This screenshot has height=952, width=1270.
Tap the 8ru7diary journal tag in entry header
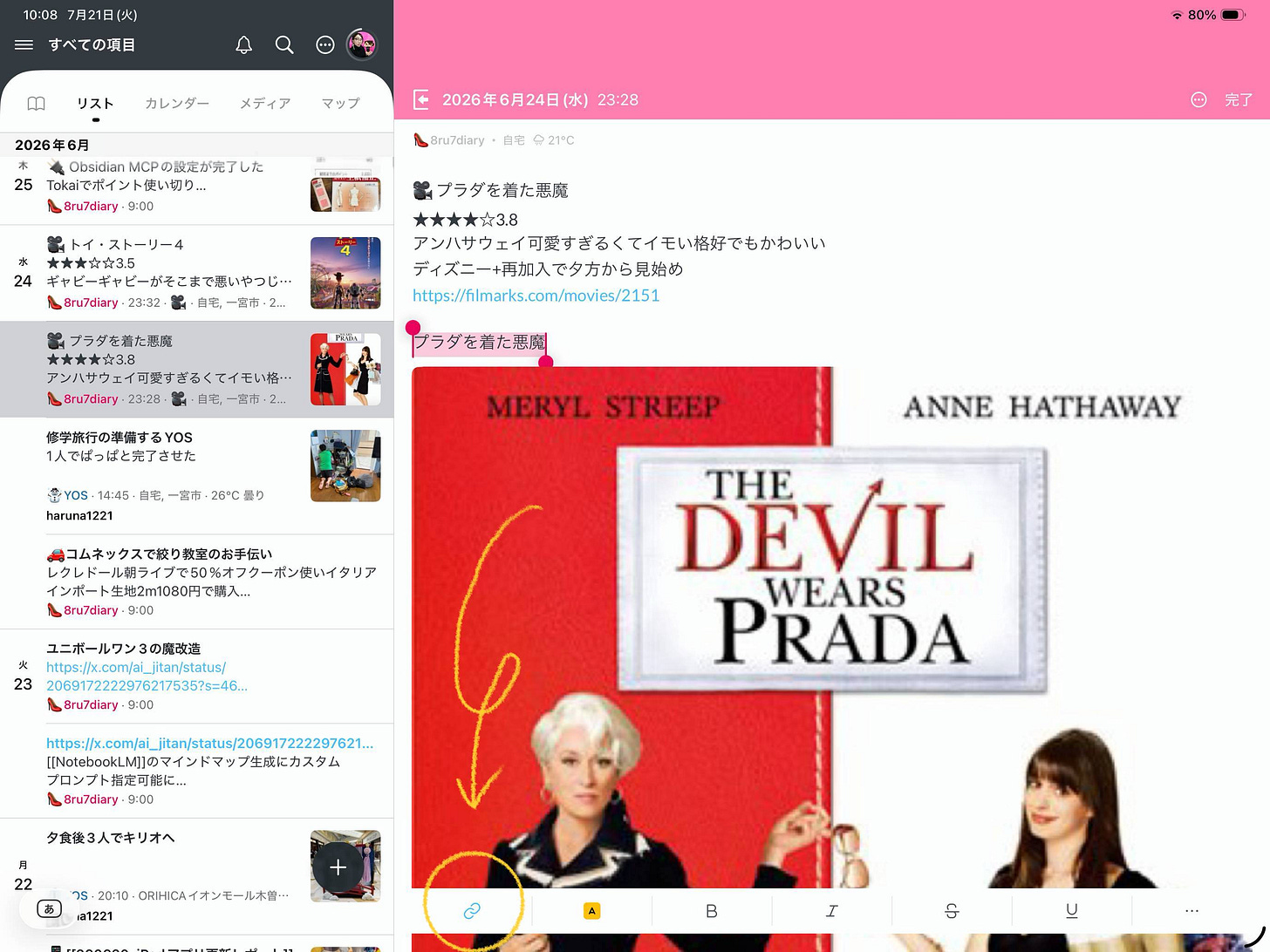[x=449, y=139]
